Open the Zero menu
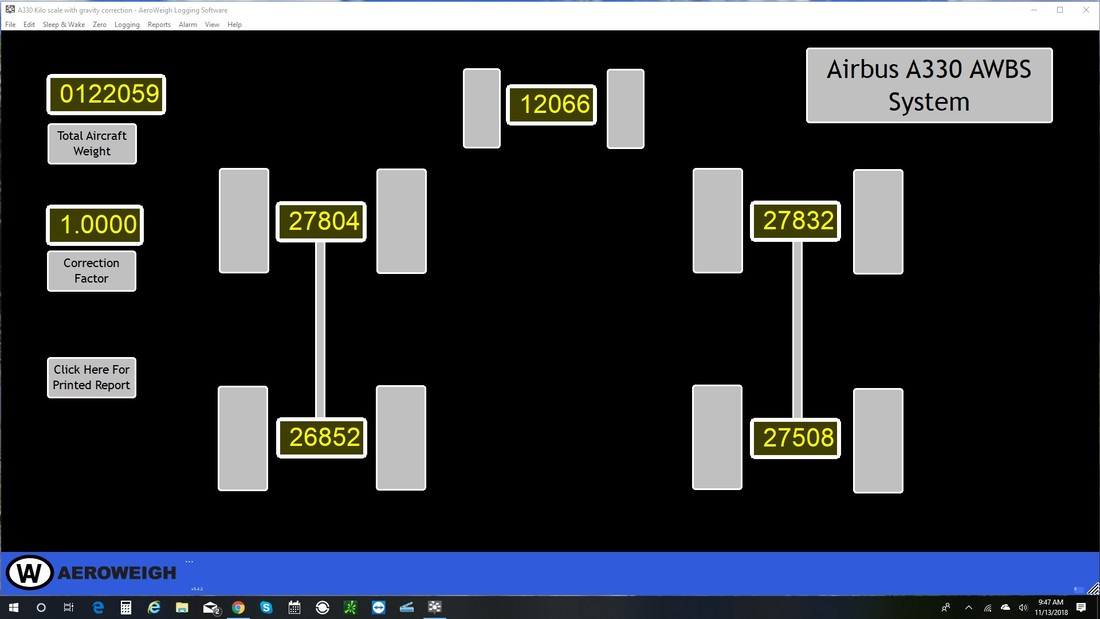 coord(100,25)
